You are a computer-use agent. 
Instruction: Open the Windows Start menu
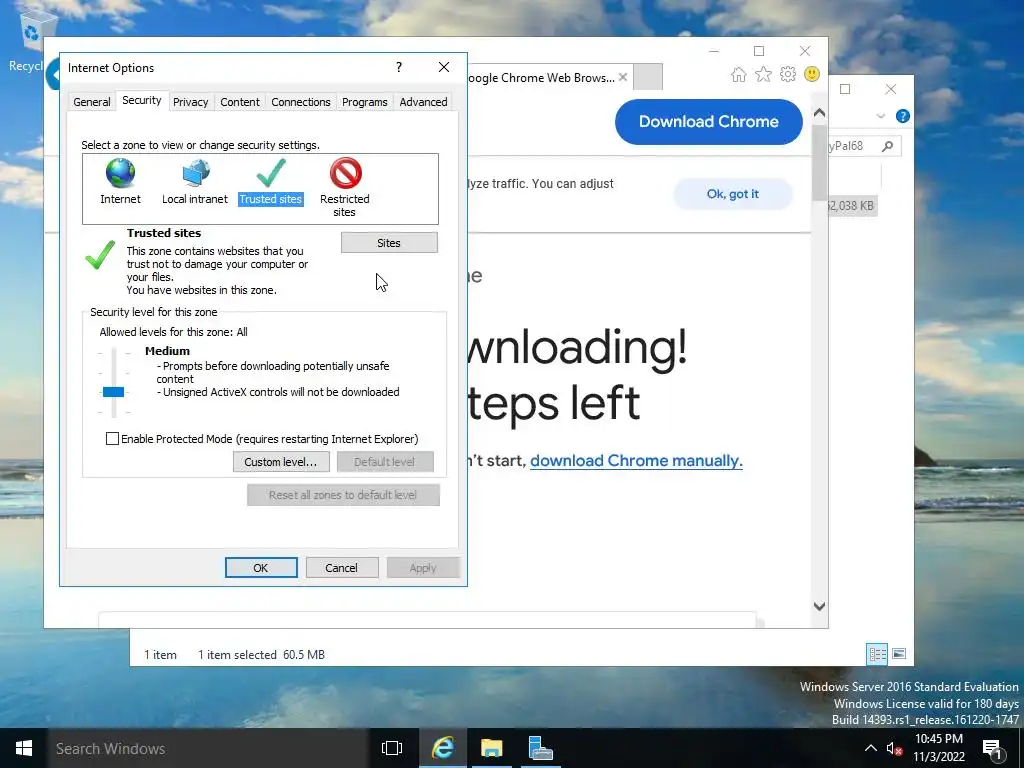[x=24, y=748]
